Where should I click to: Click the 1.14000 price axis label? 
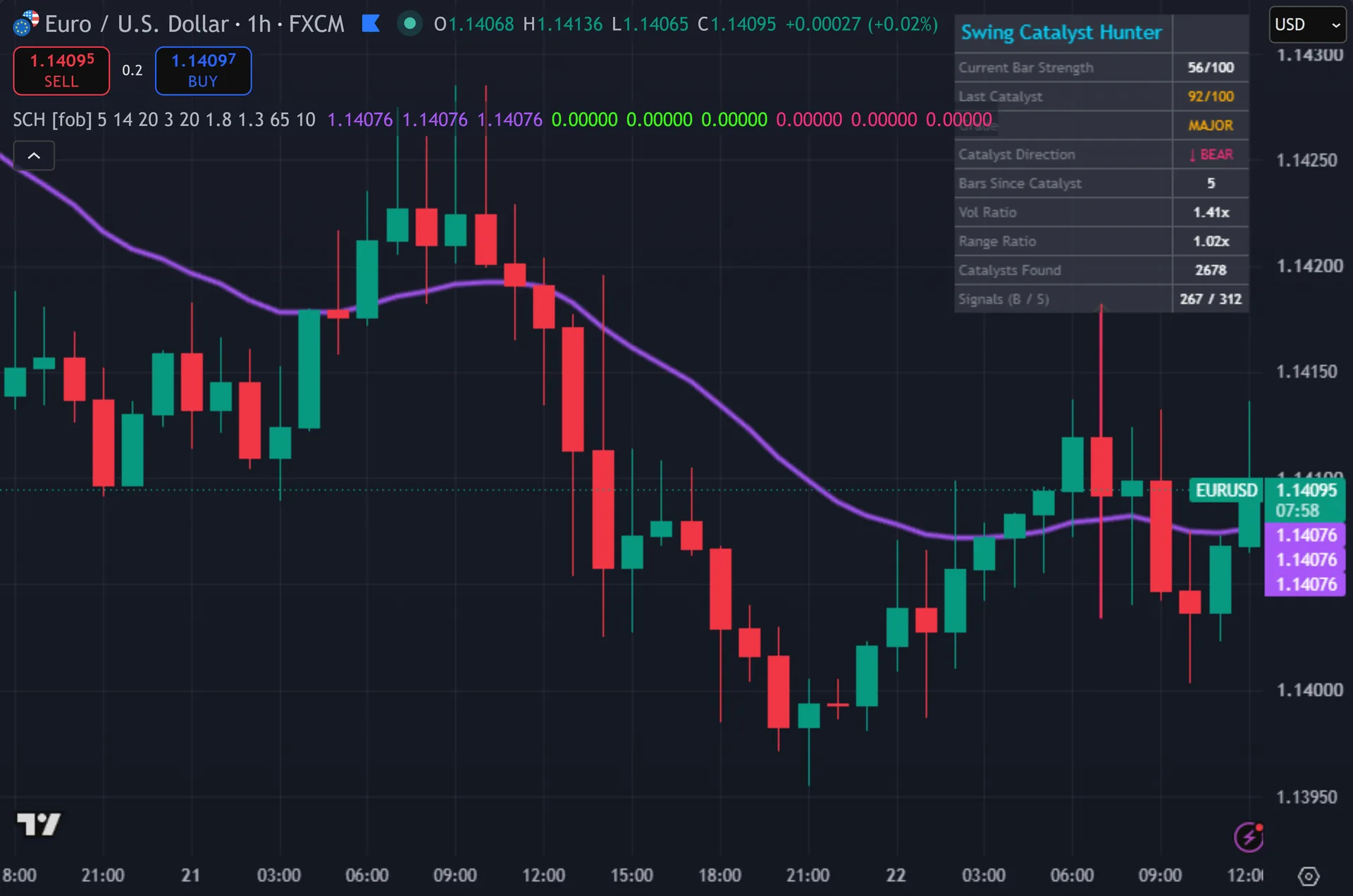[1309, 690]
